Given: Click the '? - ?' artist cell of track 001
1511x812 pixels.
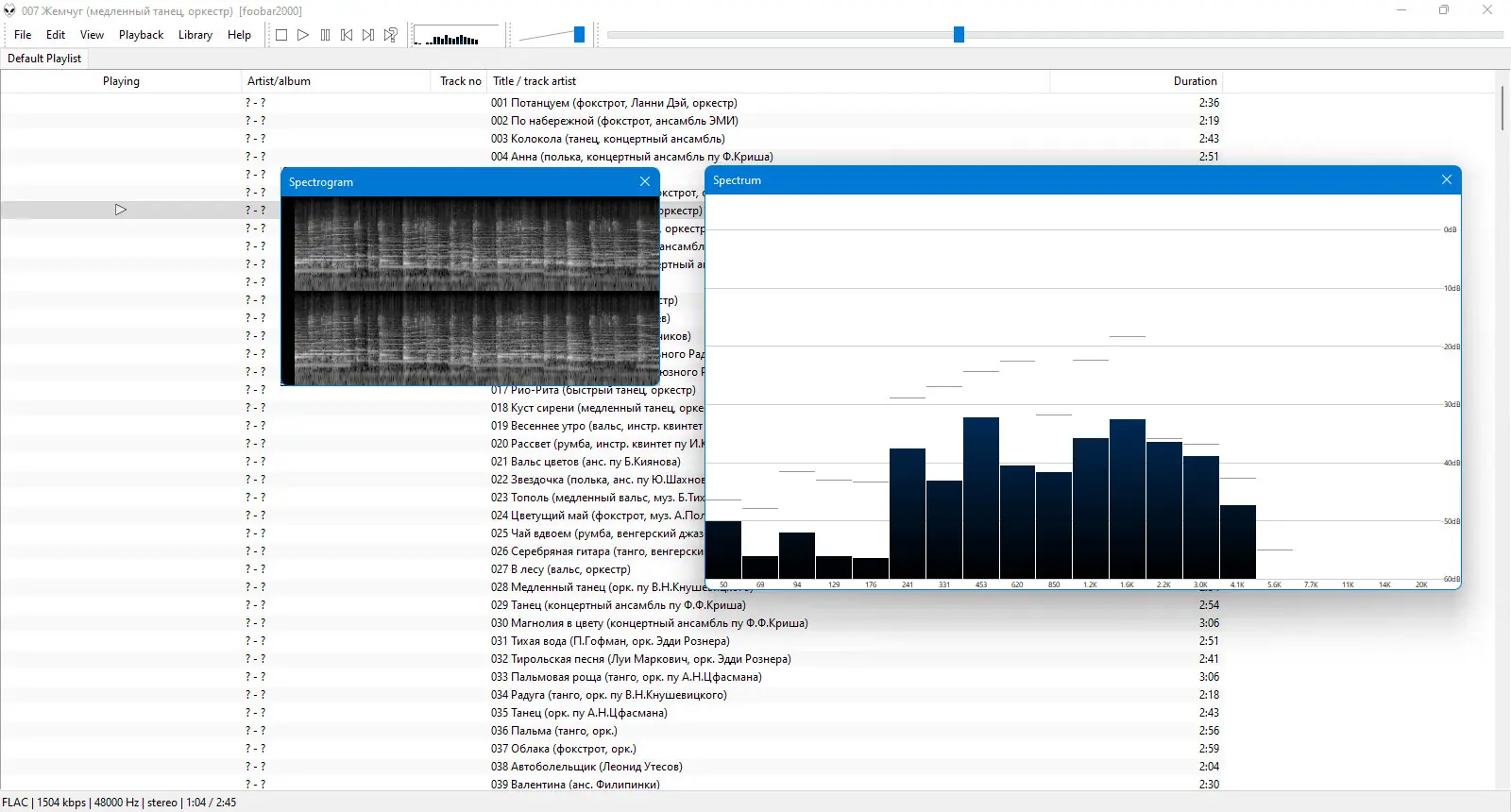Looking at the screenshot, I should tap(255, 103).
